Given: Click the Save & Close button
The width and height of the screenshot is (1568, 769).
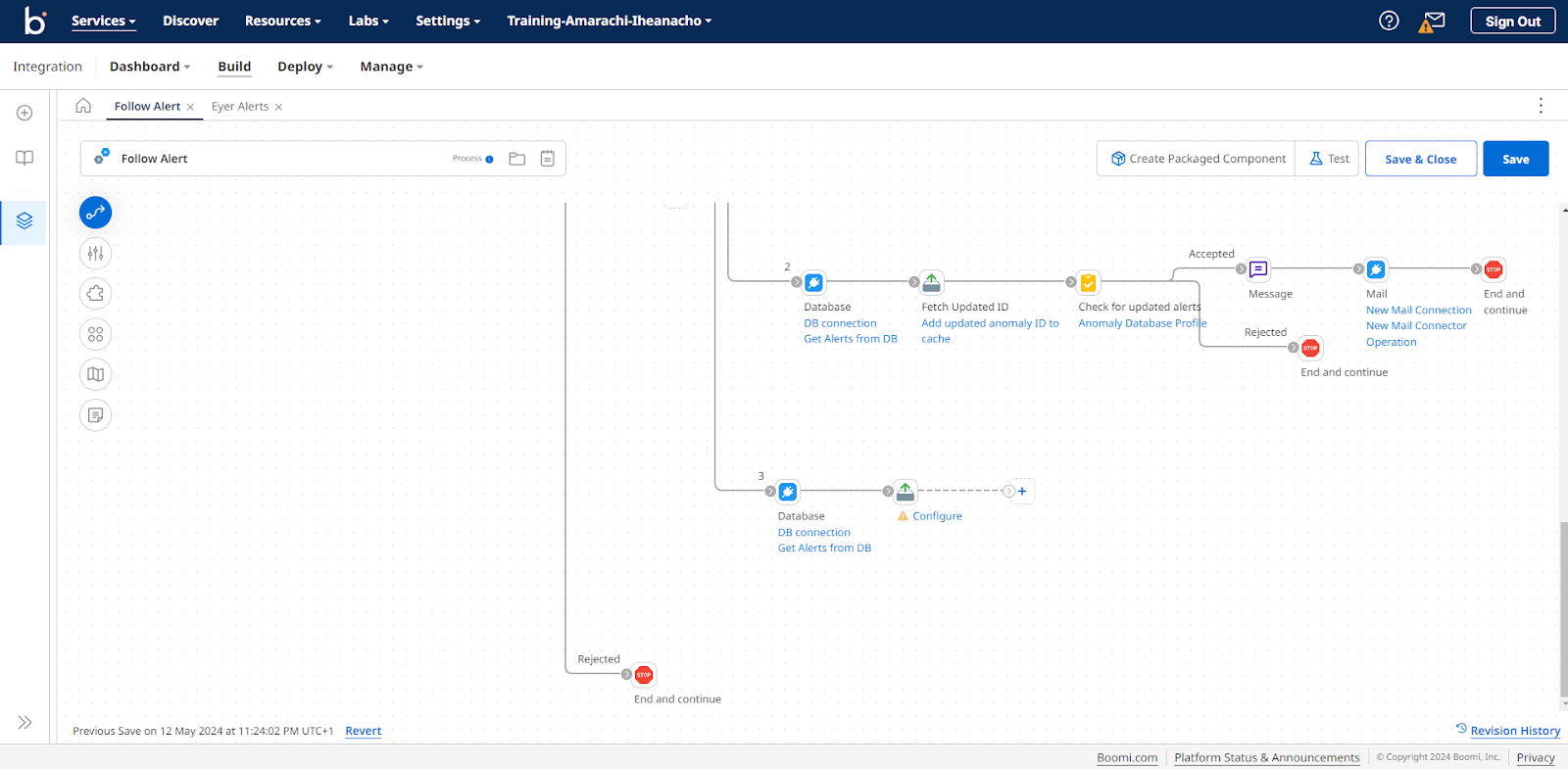Looking at the screenshot, I should tap(1421, 159).
